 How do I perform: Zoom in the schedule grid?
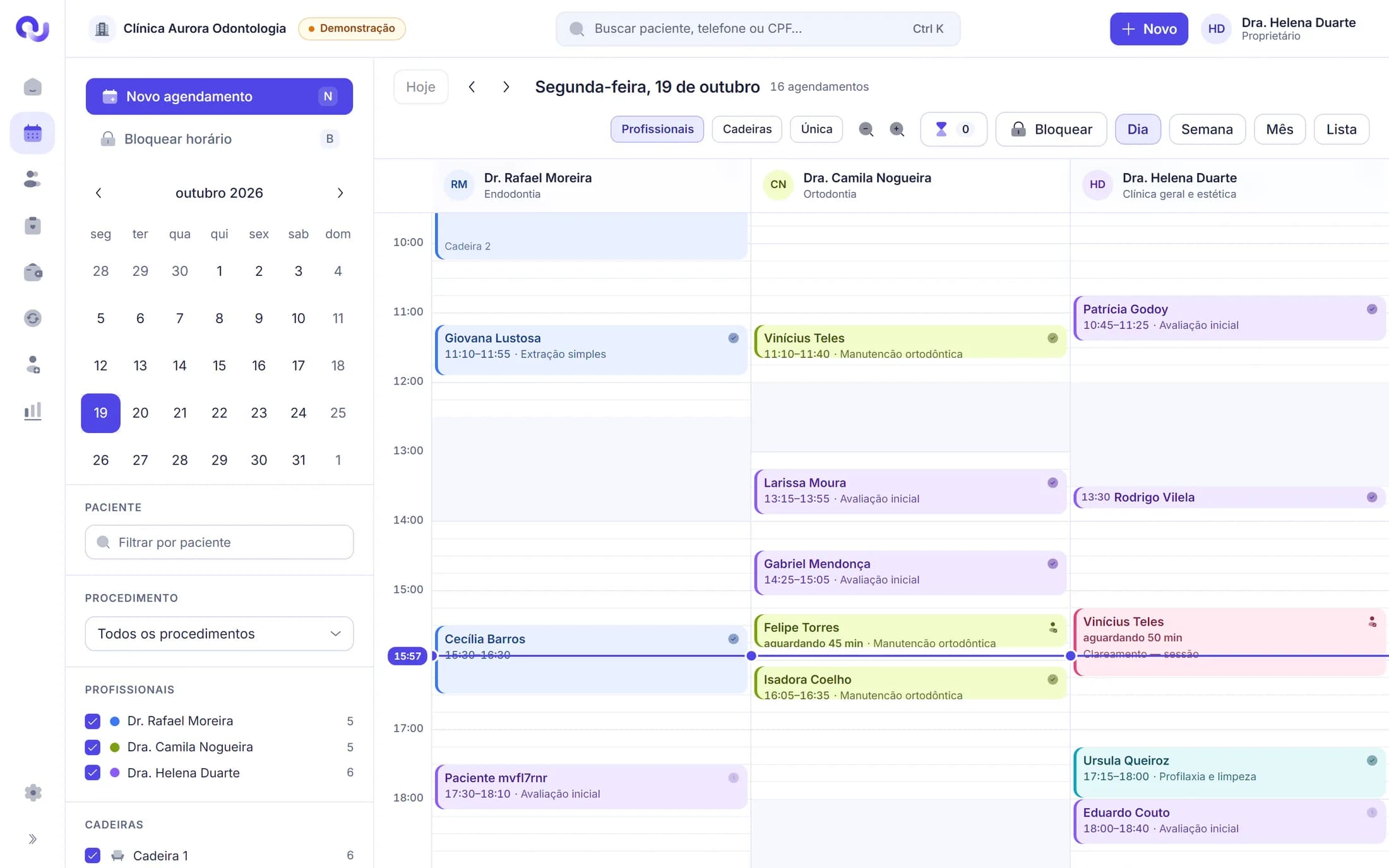[x=897, y=129]
